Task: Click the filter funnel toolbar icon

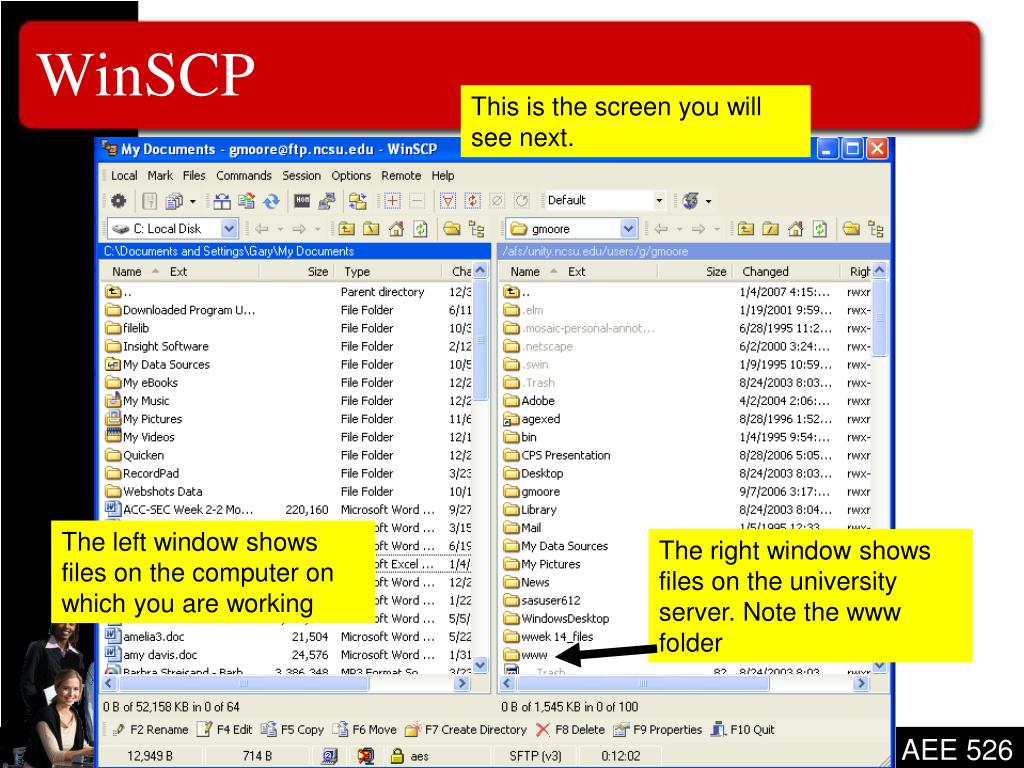Action: point(447,200)
